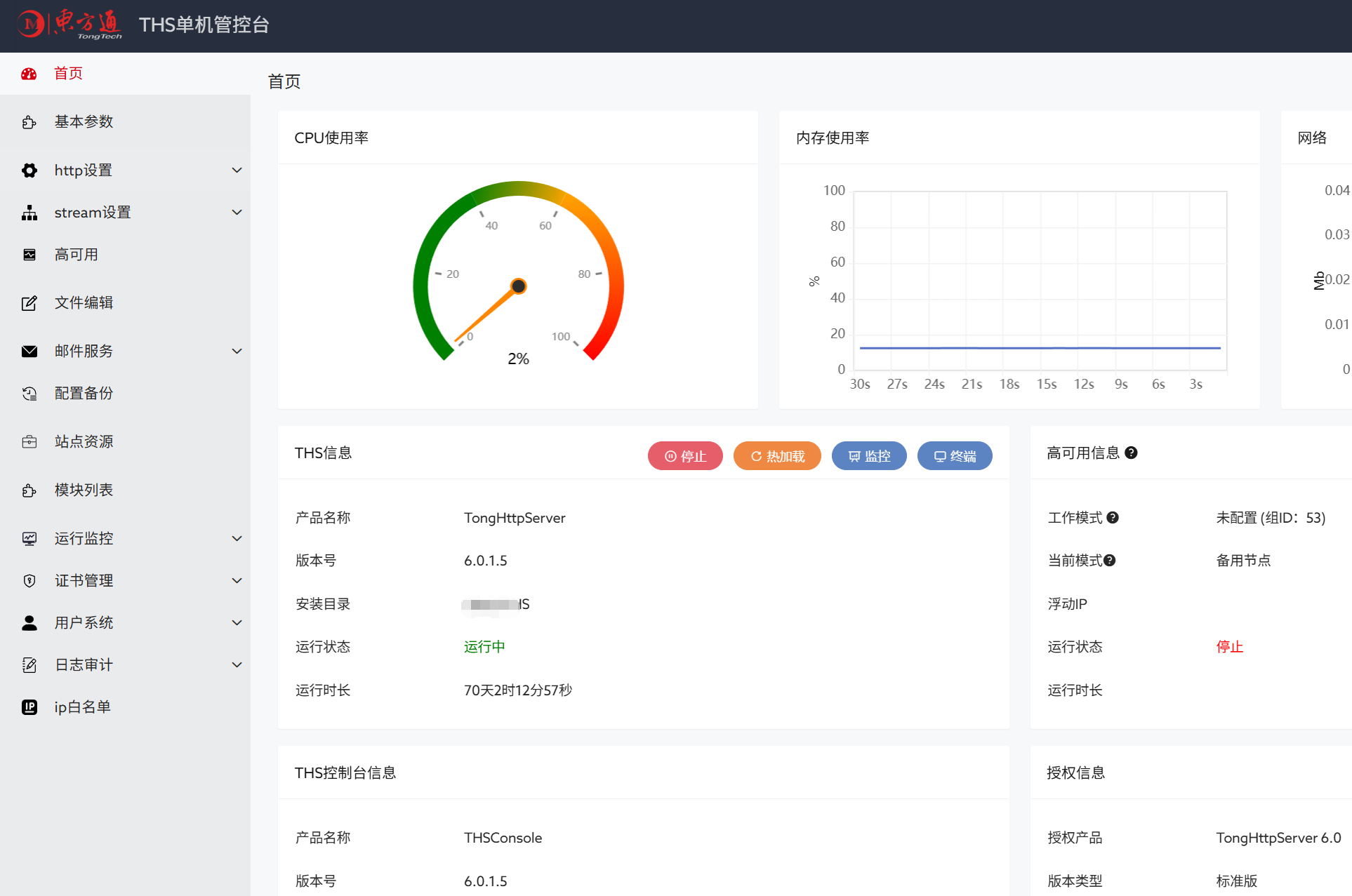Open the 文件编辑 menu item

click(125, 303)
